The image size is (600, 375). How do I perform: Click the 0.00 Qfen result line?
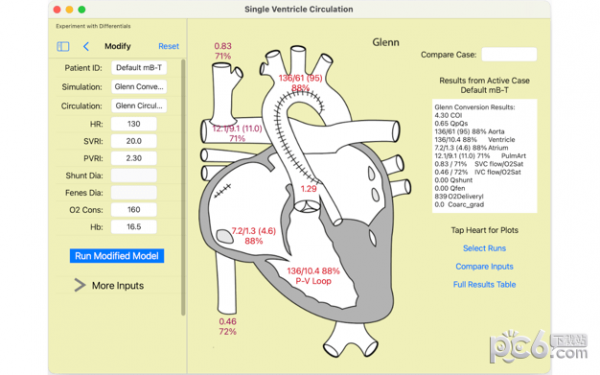pos(450,188)
